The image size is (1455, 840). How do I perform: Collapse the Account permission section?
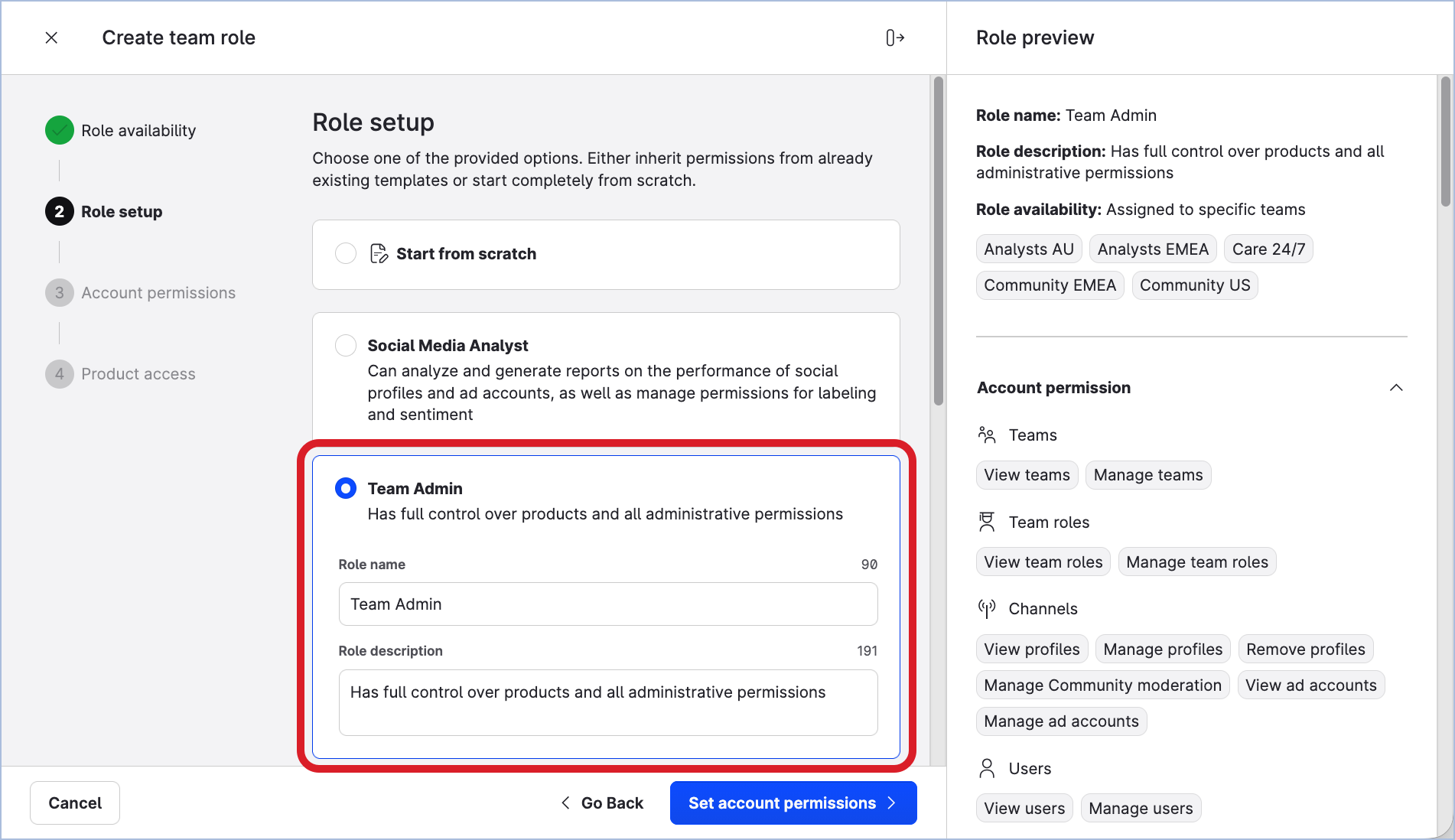[1396, 388]
